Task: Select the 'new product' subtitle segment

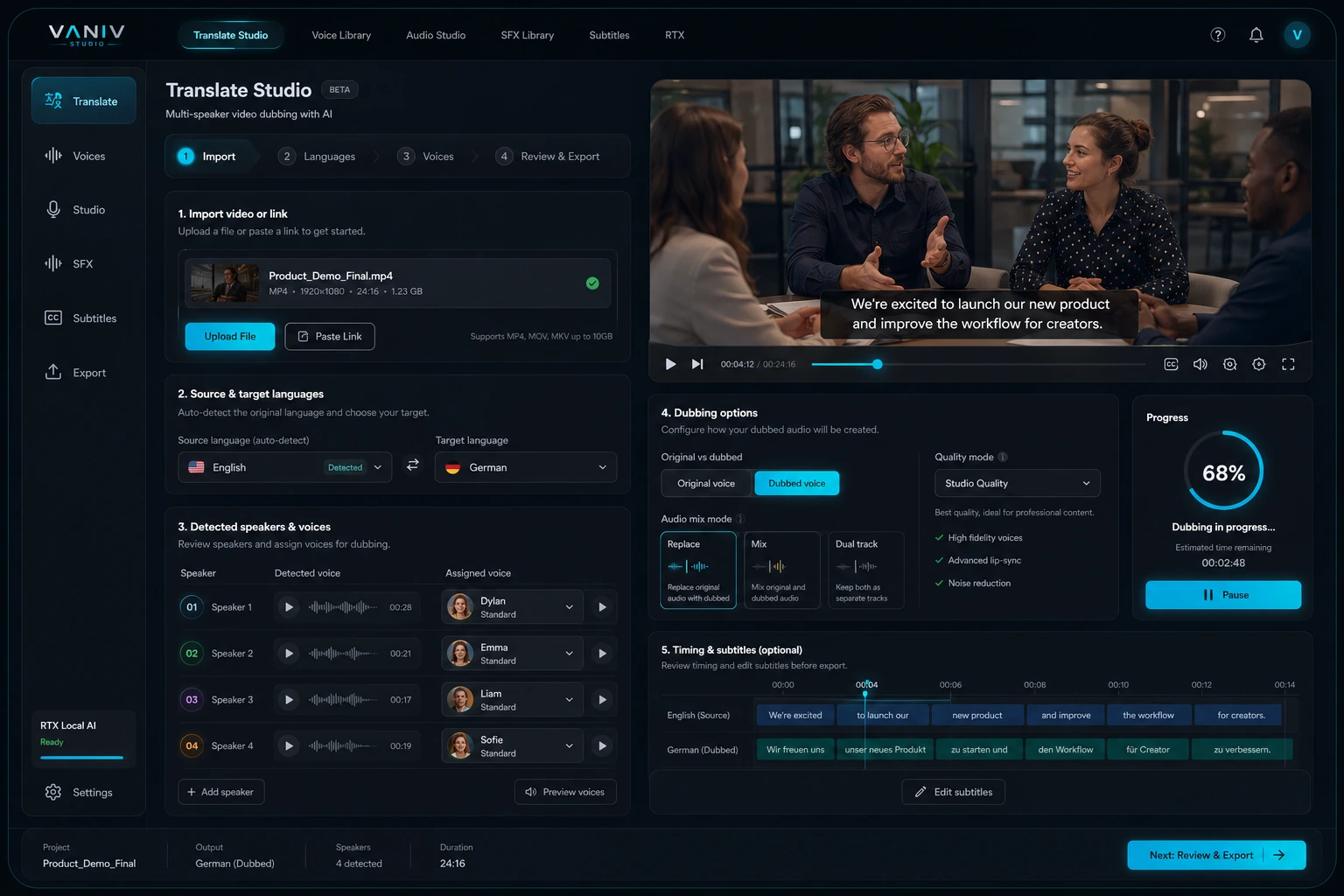Action: [x=977, y=715]
